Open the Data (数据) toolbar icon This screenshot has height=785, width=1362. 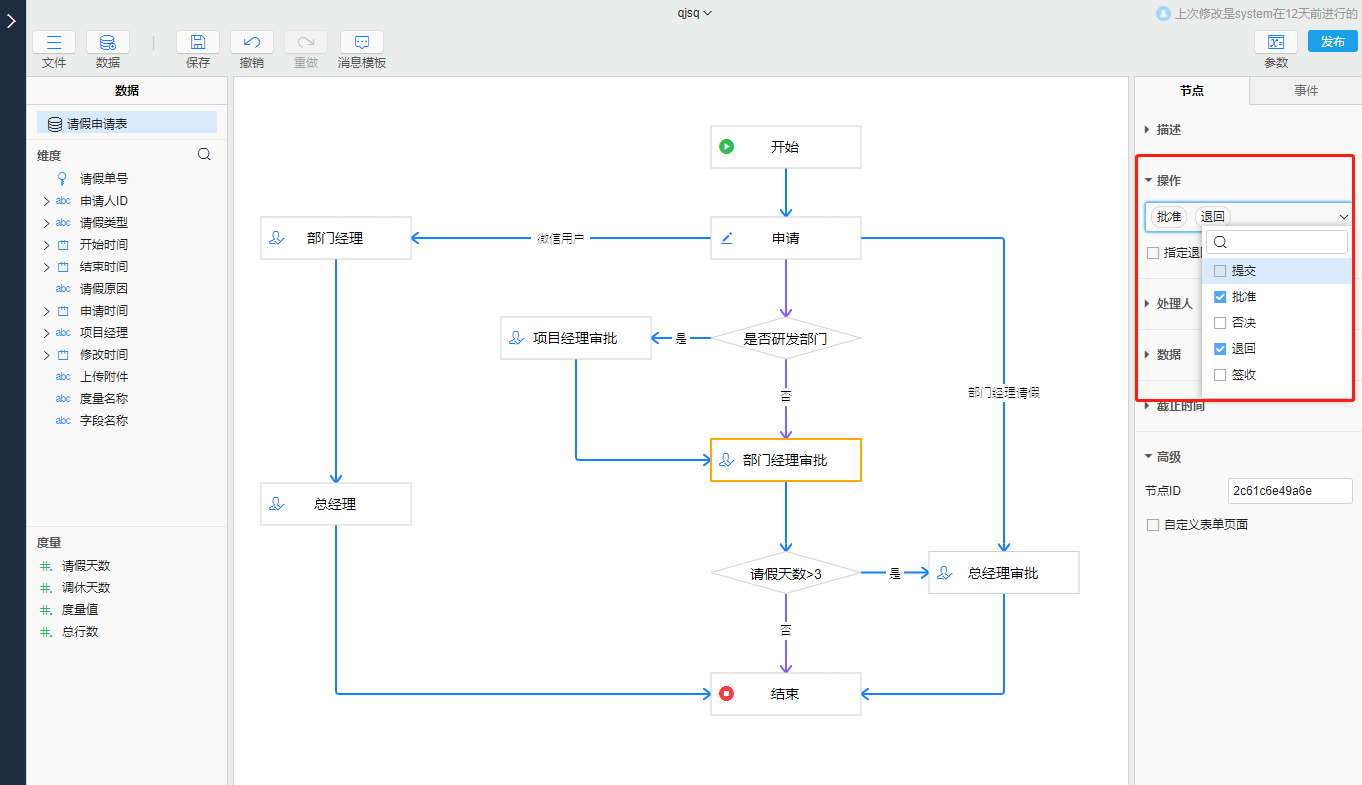[x=108, y=42]
